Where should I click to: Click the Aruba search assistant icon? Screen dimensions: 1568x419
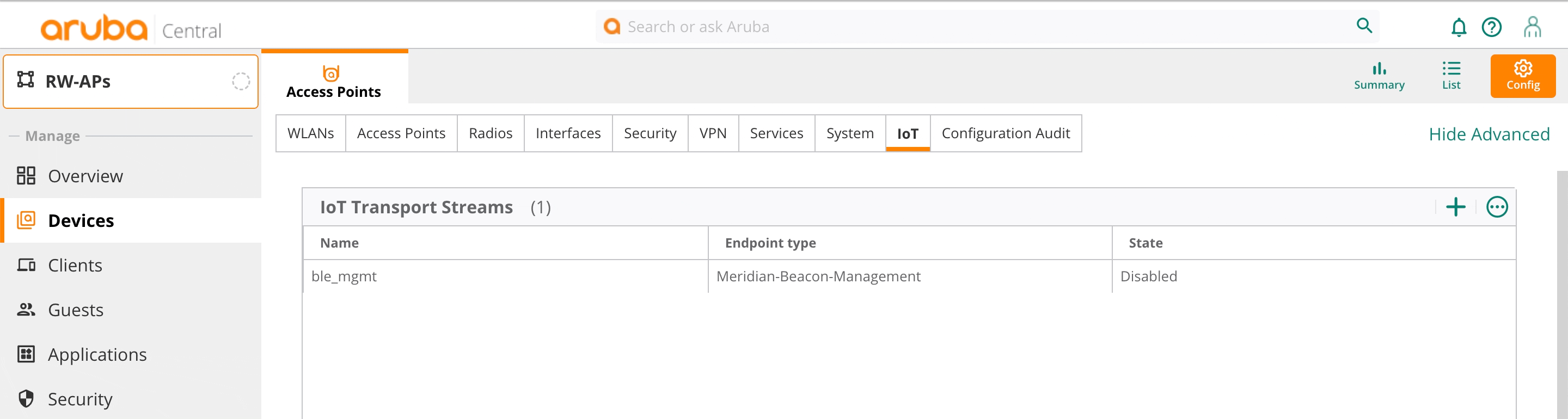[x=612, y=26]
